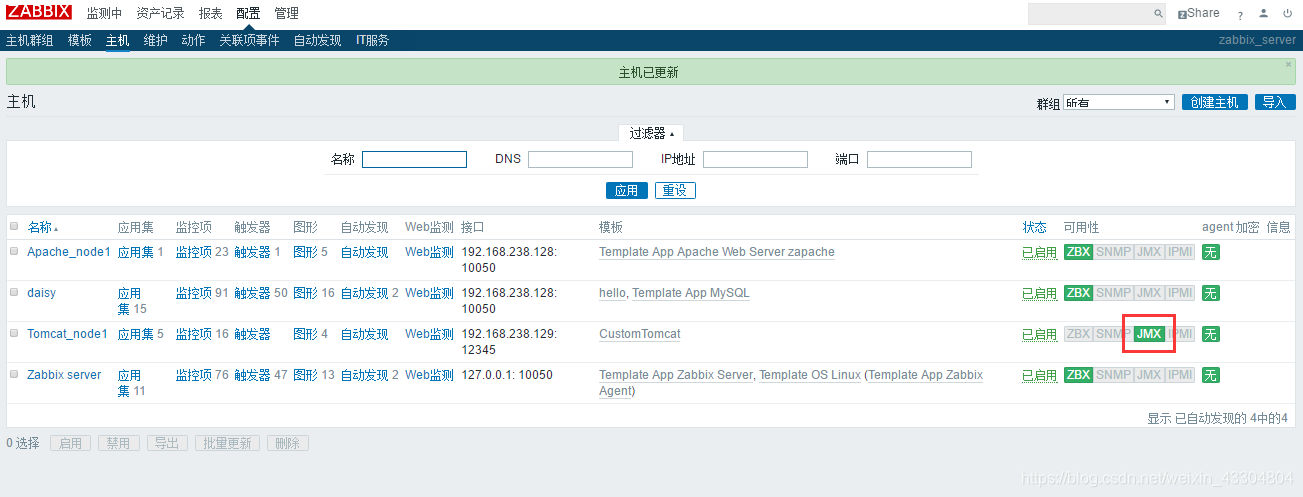Click the 重设 filter button

click(675, 190)
